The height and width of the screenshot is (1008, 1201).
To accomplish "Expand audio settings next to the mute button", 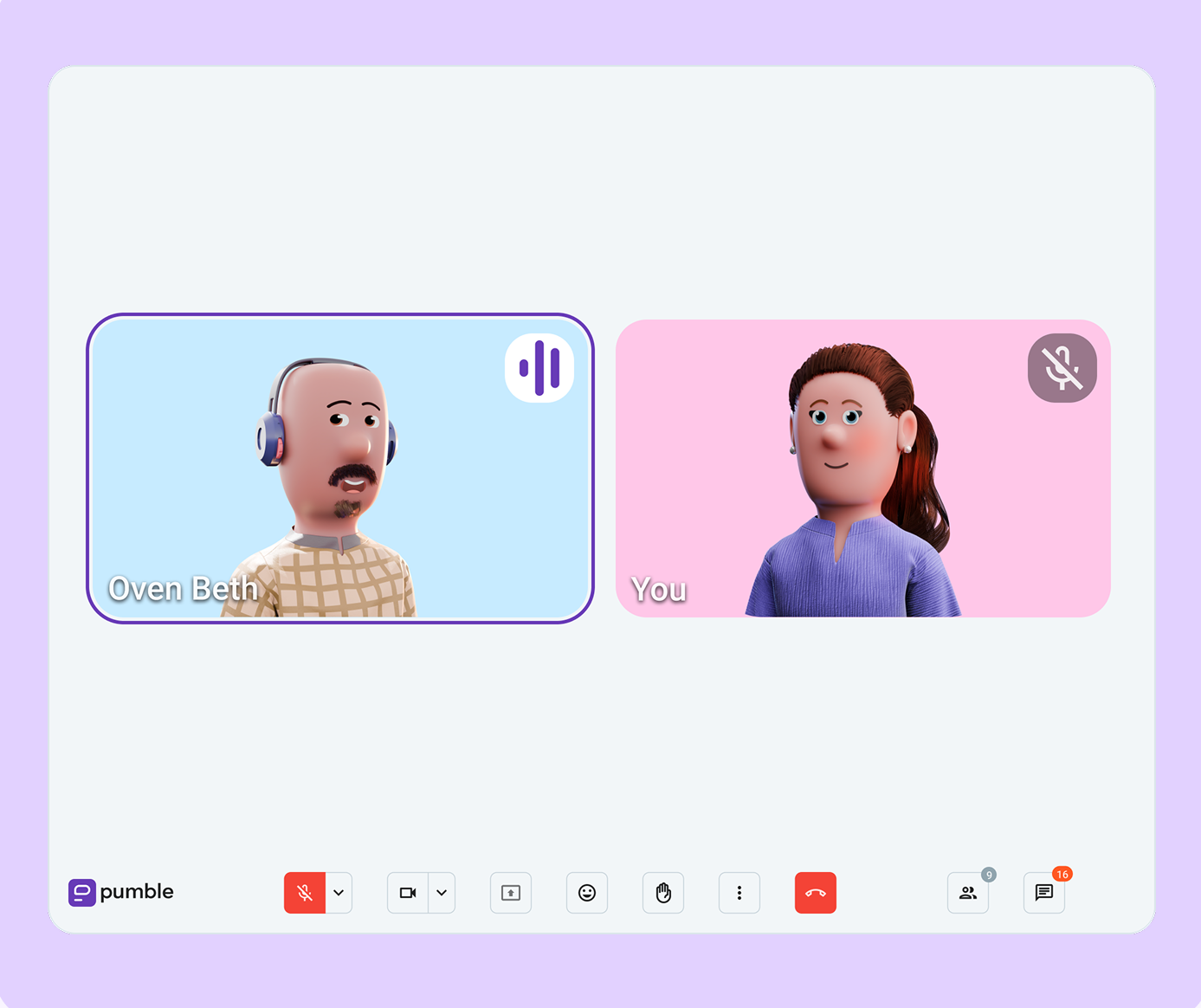I will click(x=339, y=893).
